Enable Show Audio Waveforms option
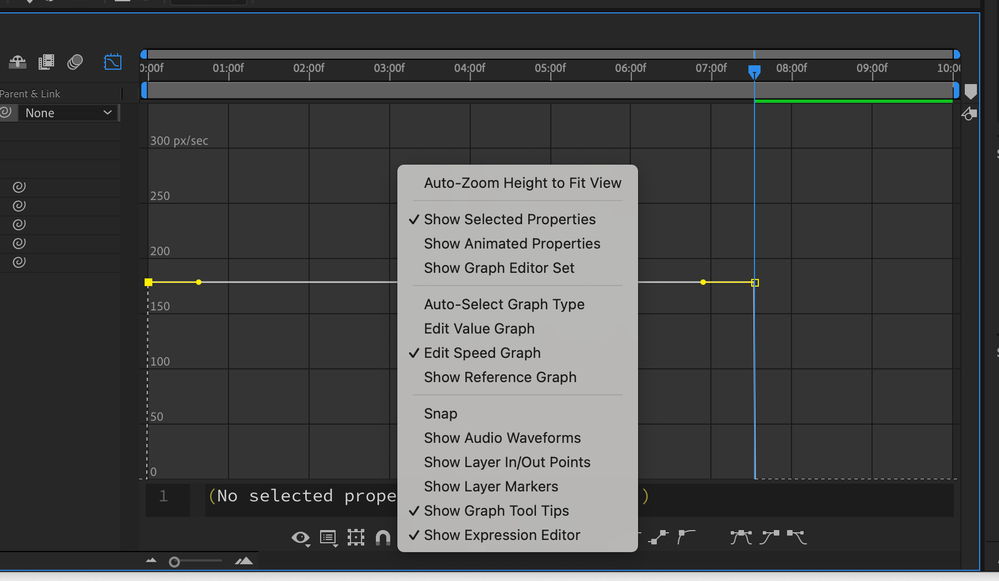Image resolution: width=999 pixels, height=581 pixels. (501, 438)
